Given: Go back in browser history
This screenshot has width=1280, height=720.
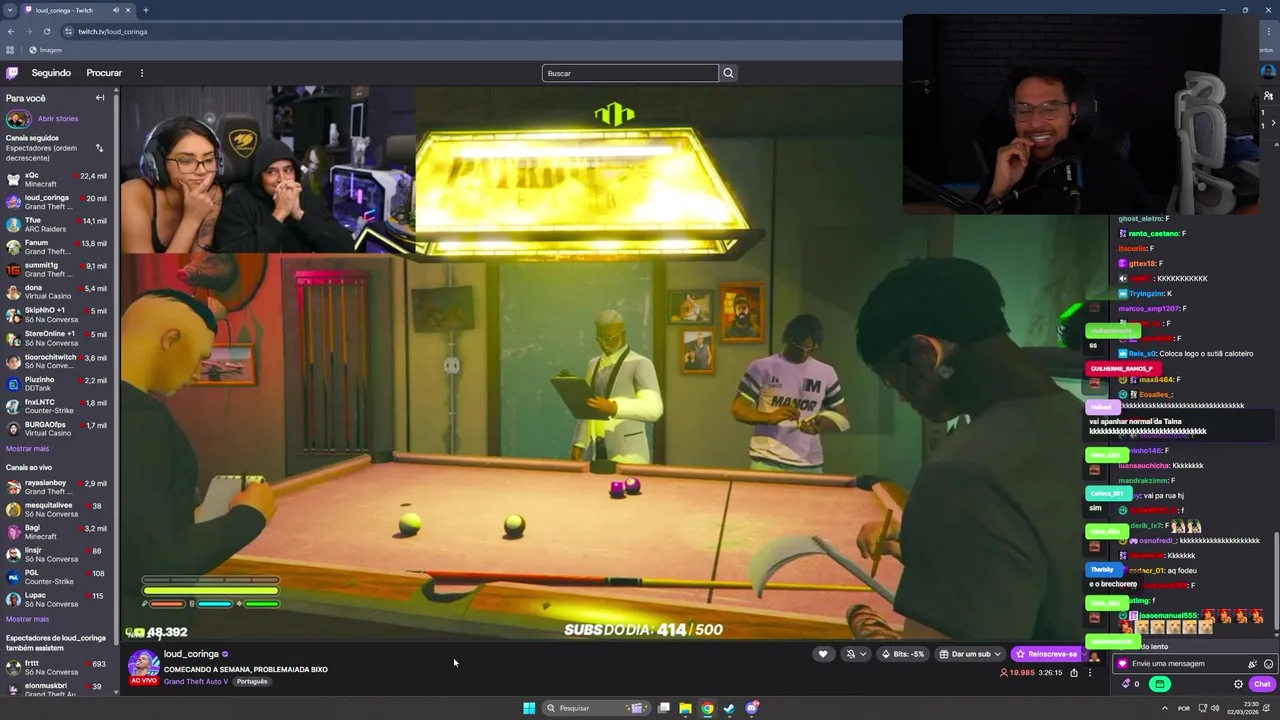Looking at the screenshot, I should (x=11, y=31).
